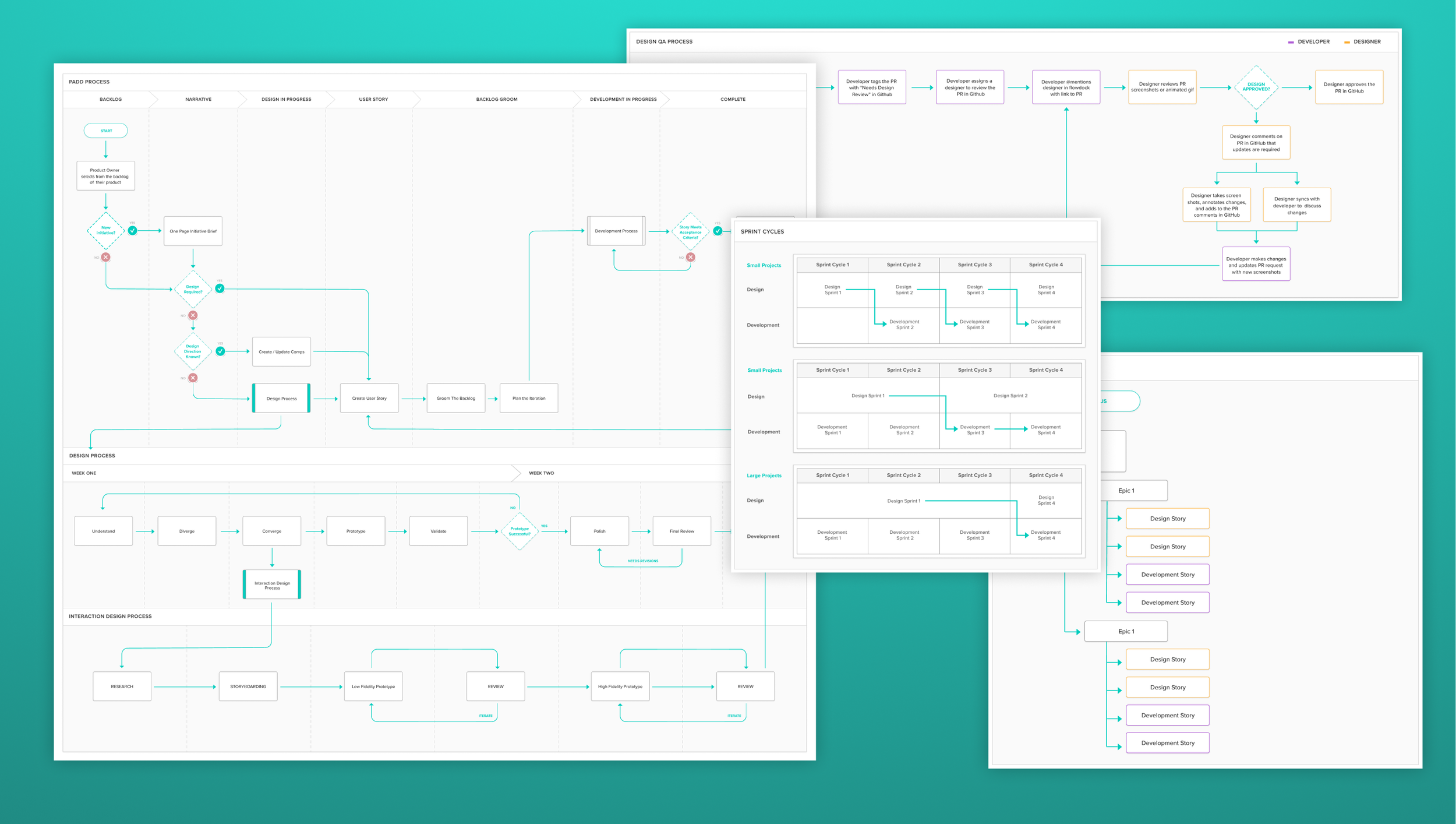Expand the chevron between Backlog and Narrative stages
The width and height of the screenshot is (1456, 824).
click(x=154, y=99)
